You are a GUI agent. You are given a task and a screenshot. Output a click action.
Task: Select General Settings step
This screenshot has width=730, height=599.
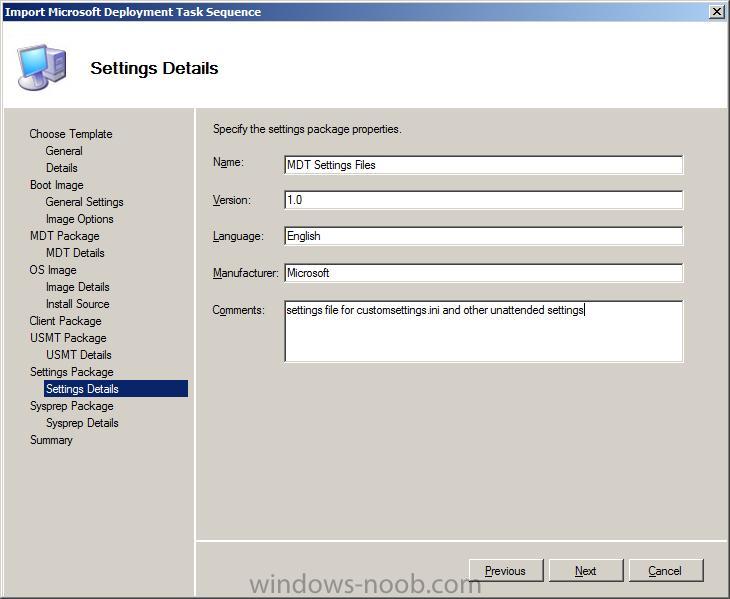point(84,202)
